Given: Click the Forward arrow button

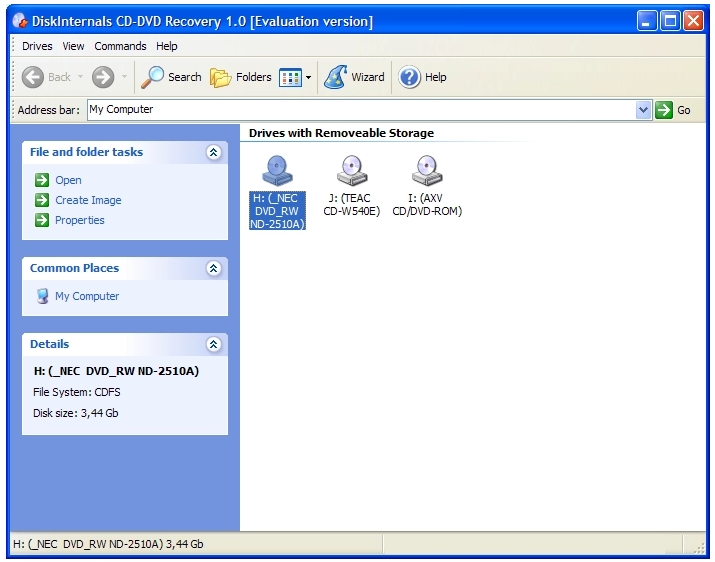Looking at the screenshot, I should [103, 77].
